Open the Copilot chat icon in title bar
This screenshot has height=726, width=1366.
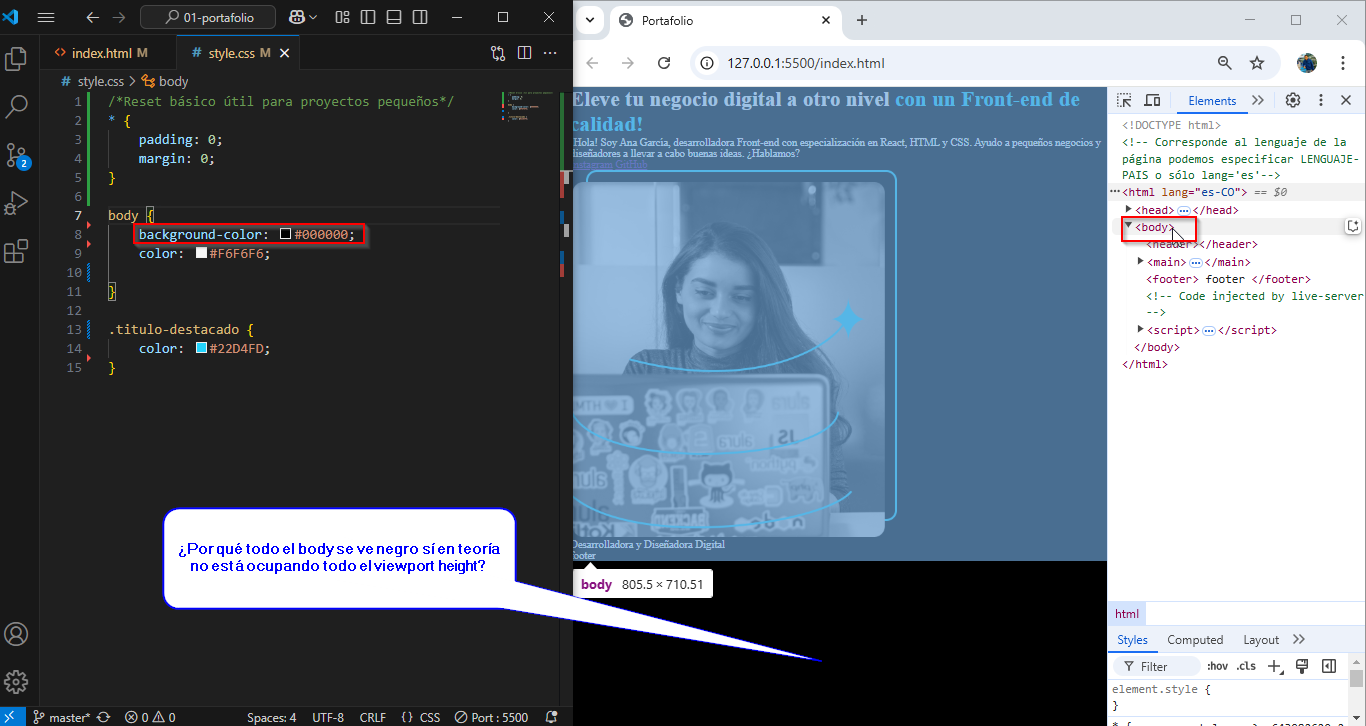click(x=297, y=17)
